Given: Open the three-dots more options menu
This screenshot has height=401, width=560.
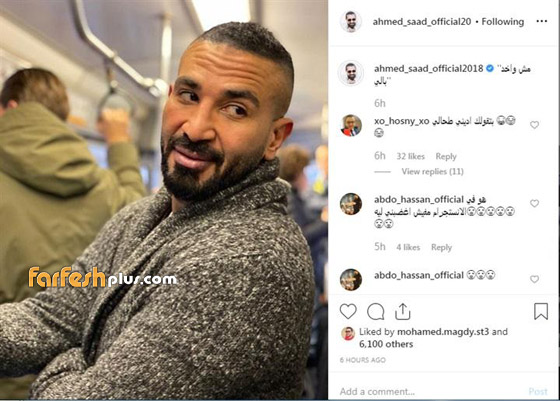Looking at the screenshot, I should [541, 21].
